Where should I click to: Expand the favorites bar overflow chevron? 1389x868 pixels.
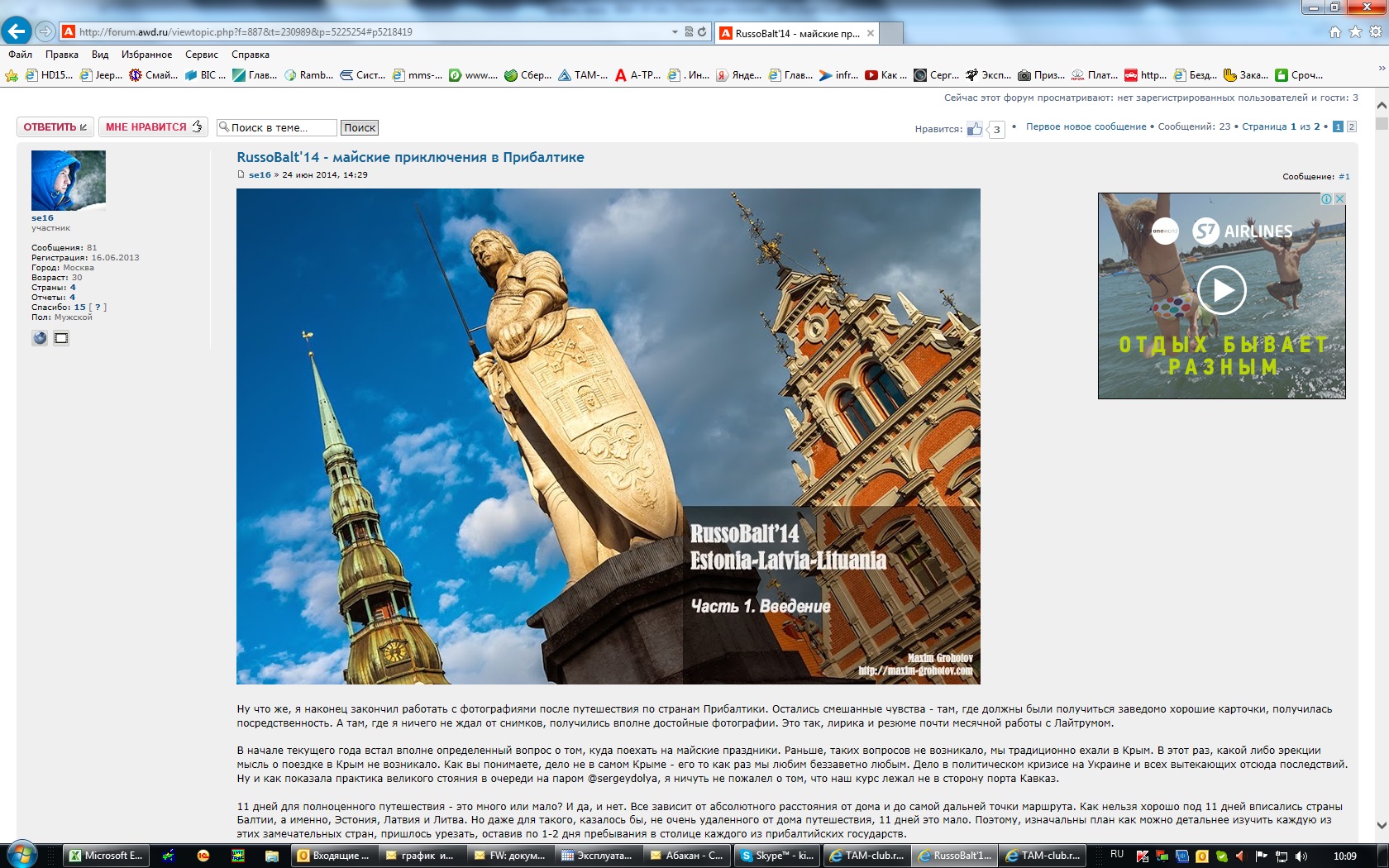pos(1382,69)
